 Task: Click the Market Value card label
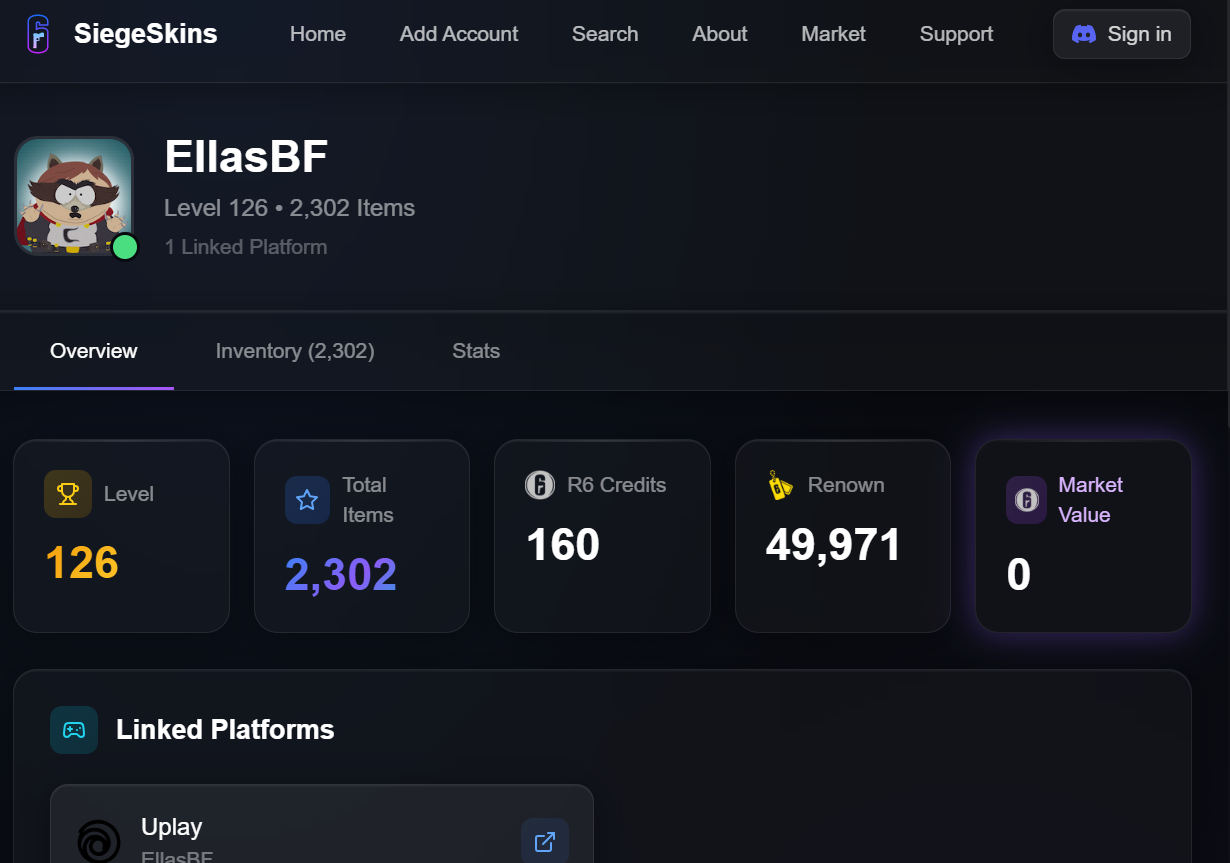click(1091, 500)
